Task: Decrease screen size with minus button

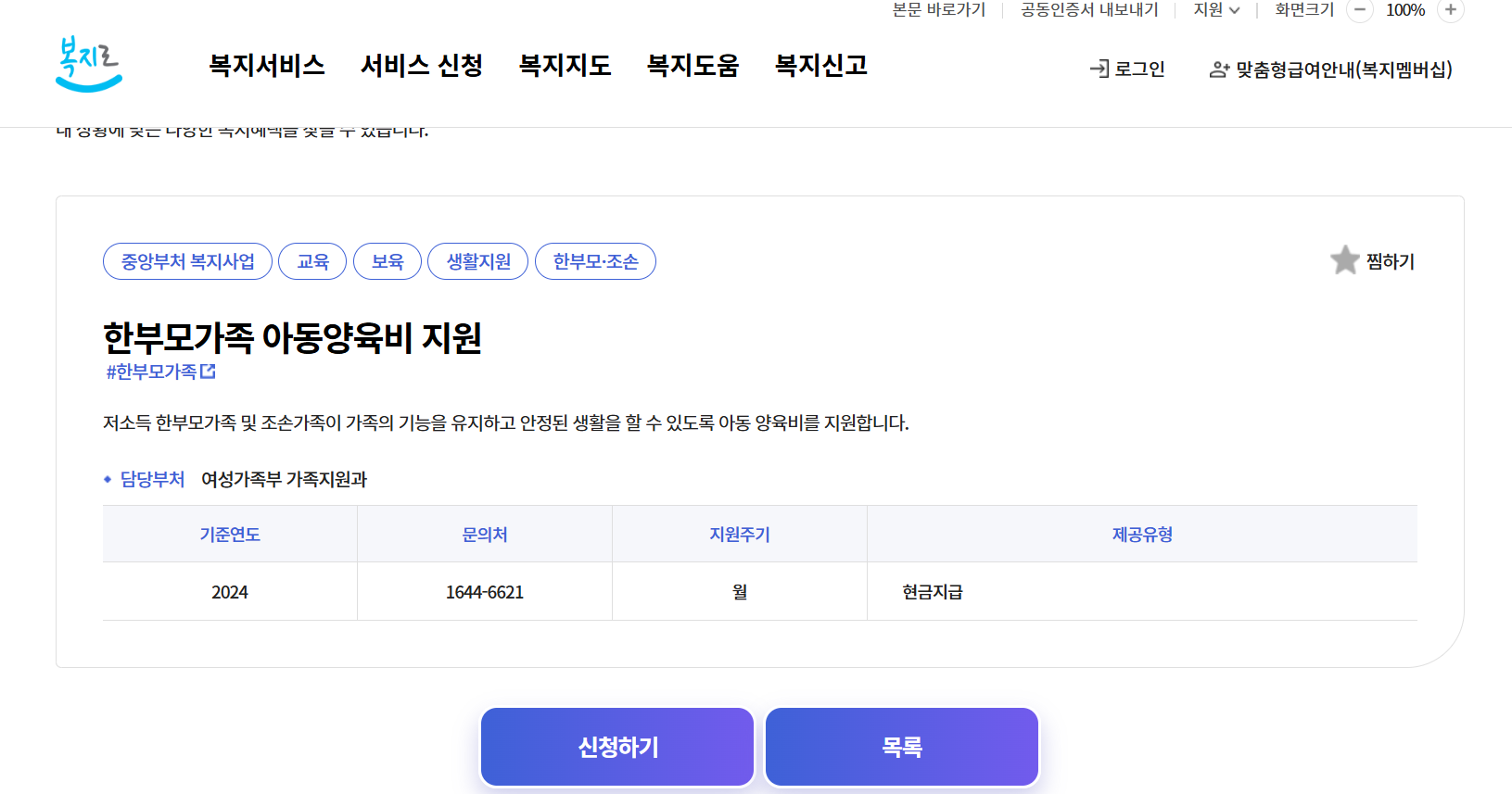Action: tap(1359, 10)
